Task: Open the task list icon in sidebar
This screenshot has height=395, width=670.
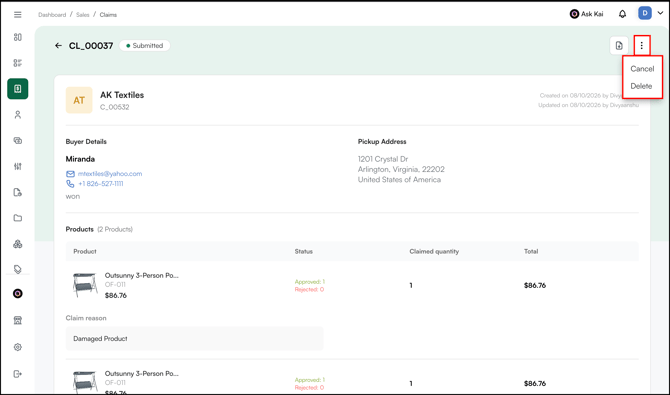Action: 18,63
